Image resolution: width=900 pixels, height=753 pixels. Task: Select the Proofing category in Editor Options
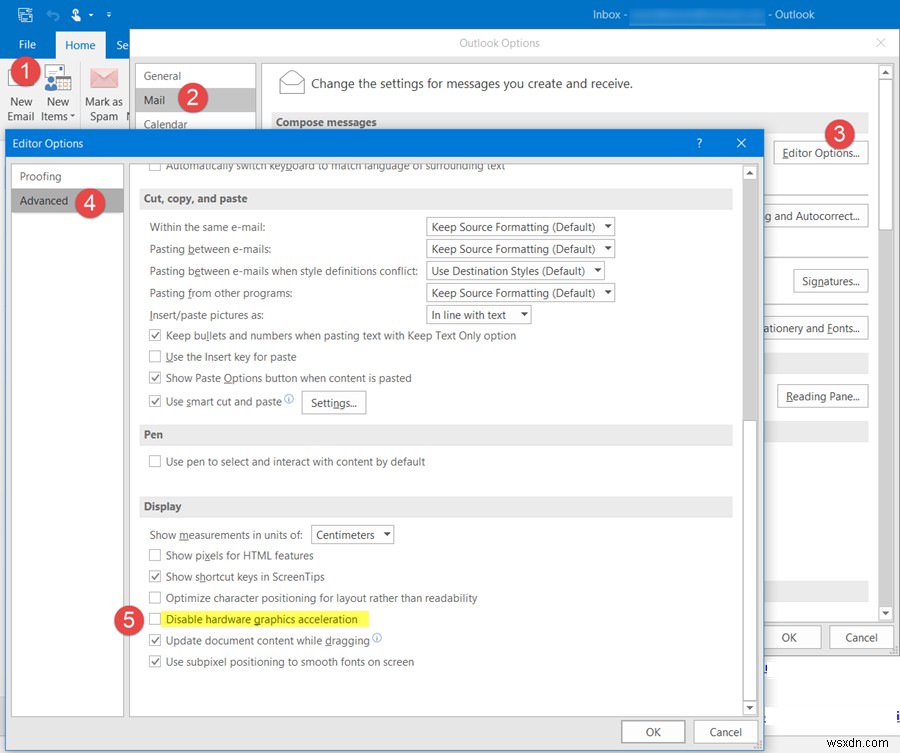43,176
